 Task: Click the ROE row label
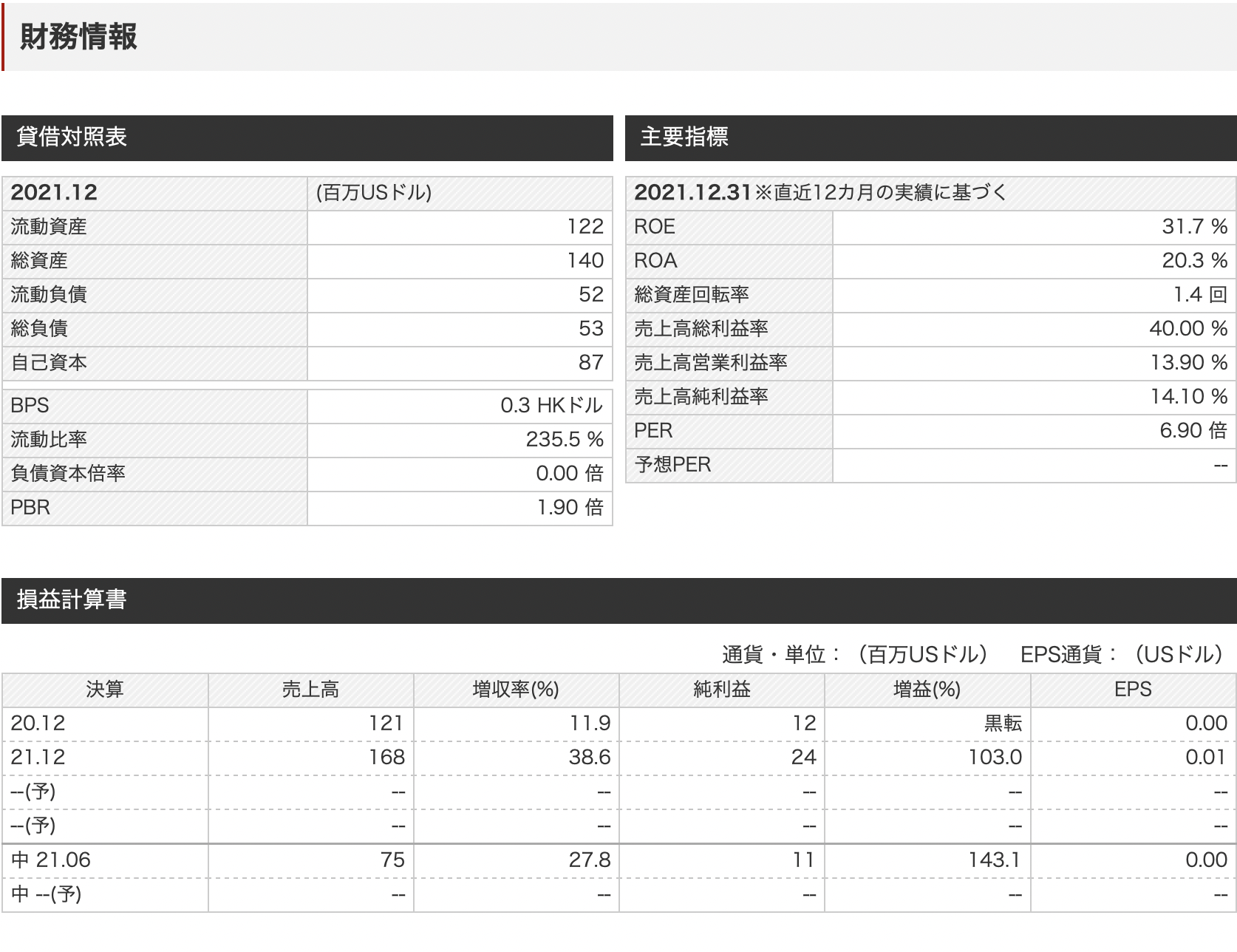point(729,227)
